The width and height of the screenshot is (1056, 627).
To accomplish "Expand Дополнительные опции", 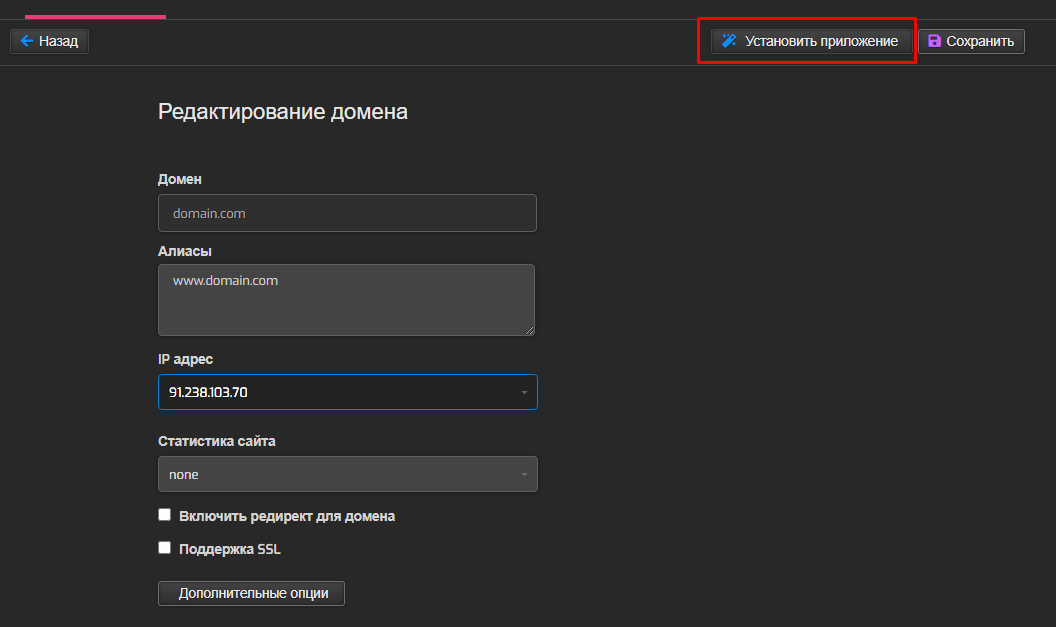I will pyautogui.click(x=251, y=593).
